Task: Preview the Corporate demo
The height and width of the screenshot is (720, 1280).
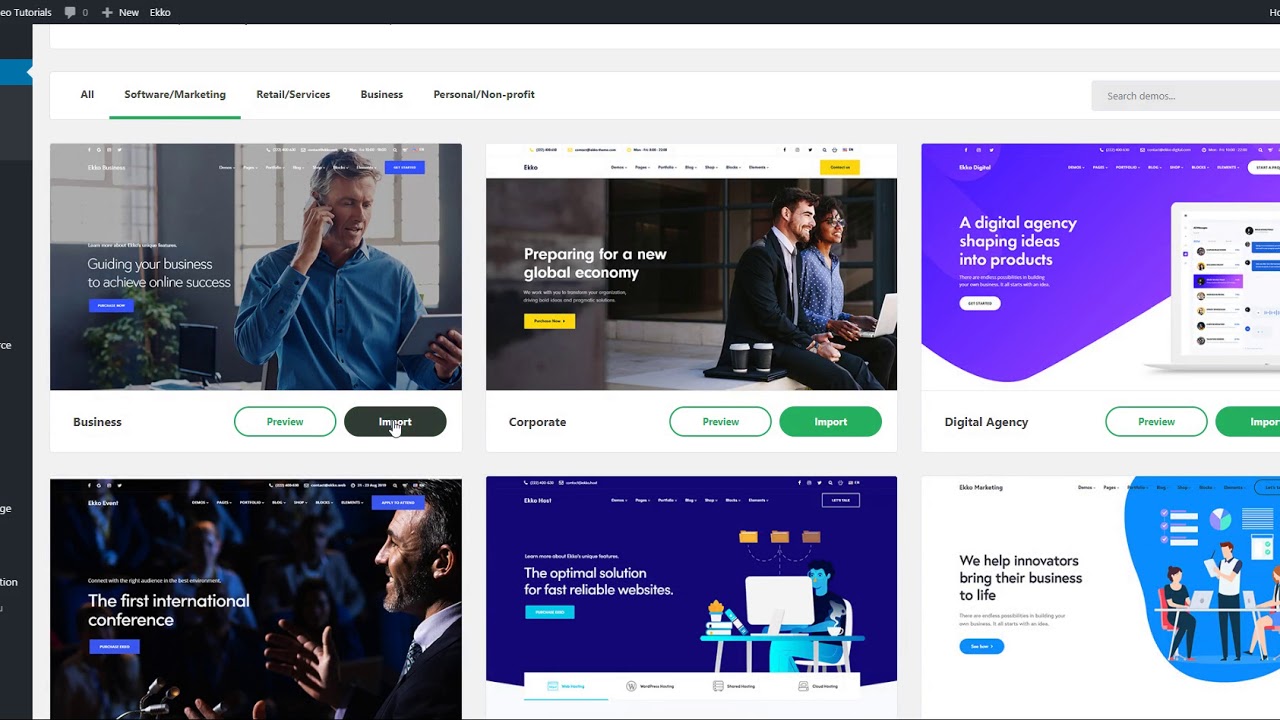Action: click(x=720, y=422)
